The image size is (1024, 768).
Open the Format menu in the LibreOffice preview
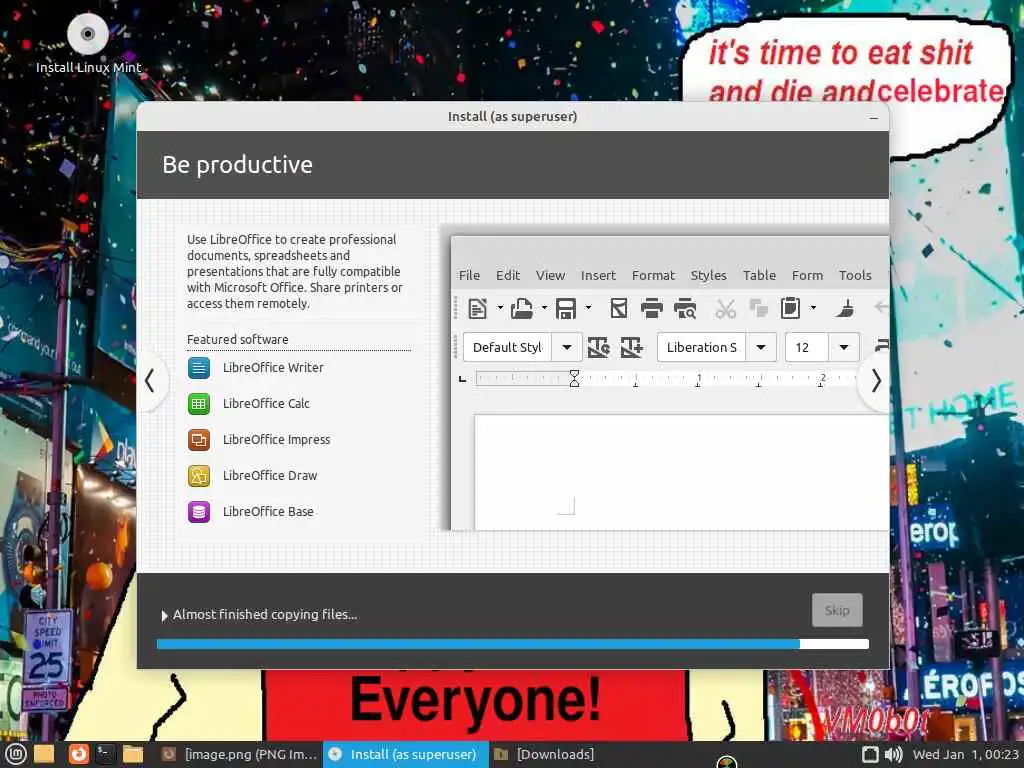point(653,275)
